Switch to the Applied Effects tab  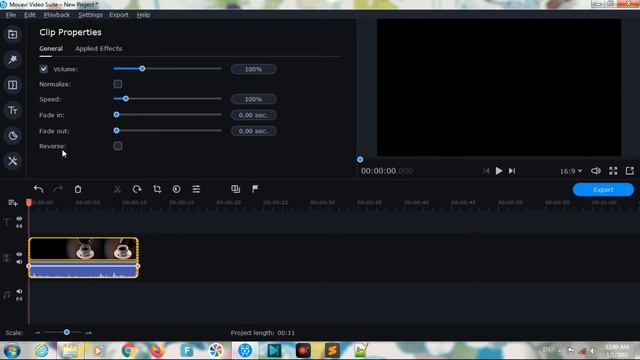[98, 49]
